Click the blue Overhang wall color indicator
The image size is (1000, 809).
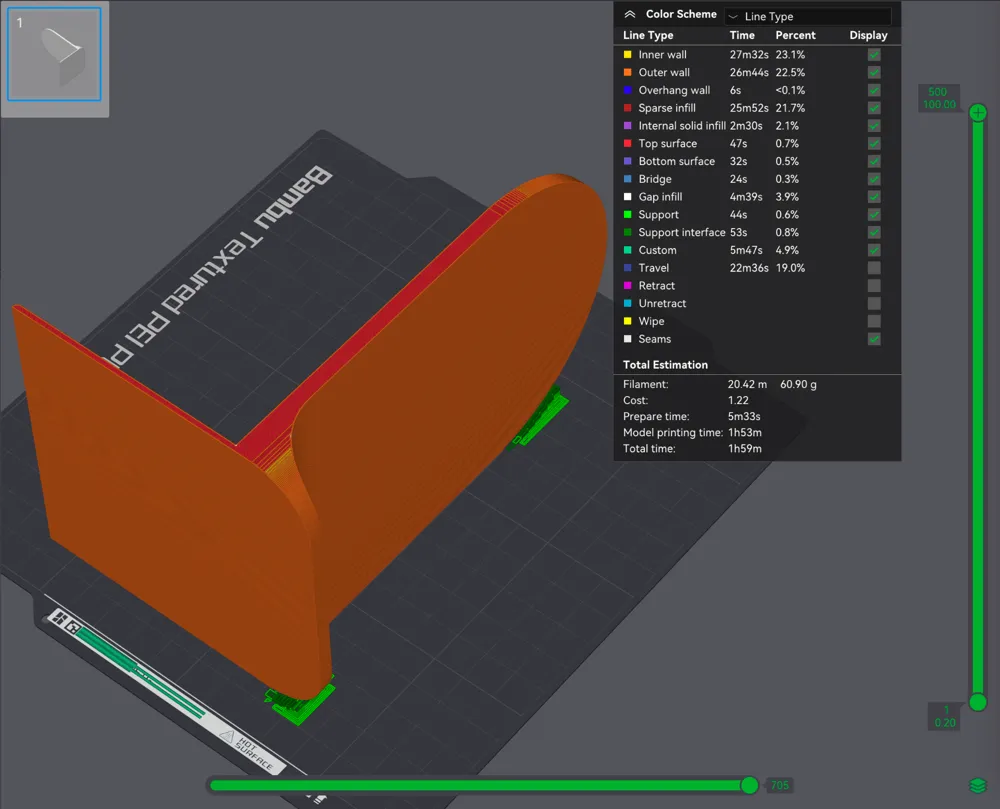[x=627, y=90]
